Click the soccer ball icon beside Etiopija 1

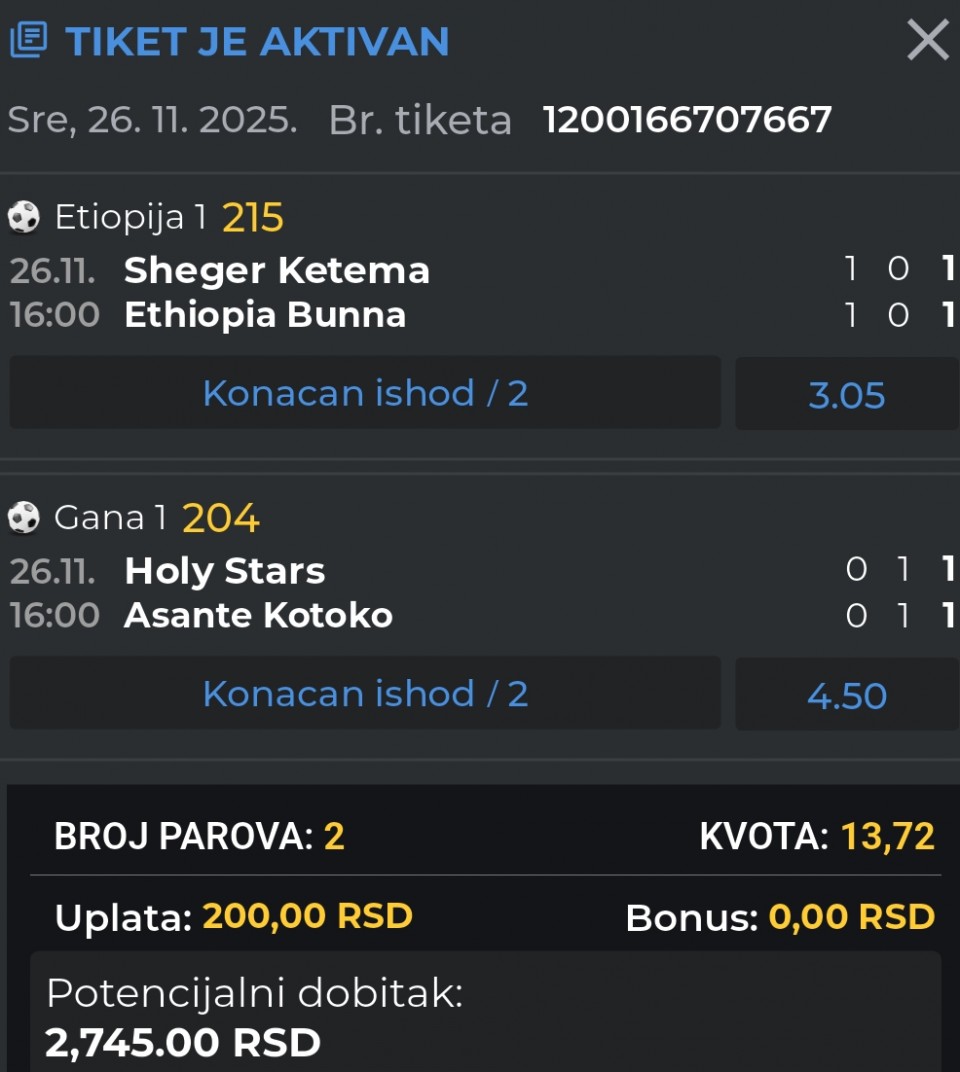coord(24,216)
